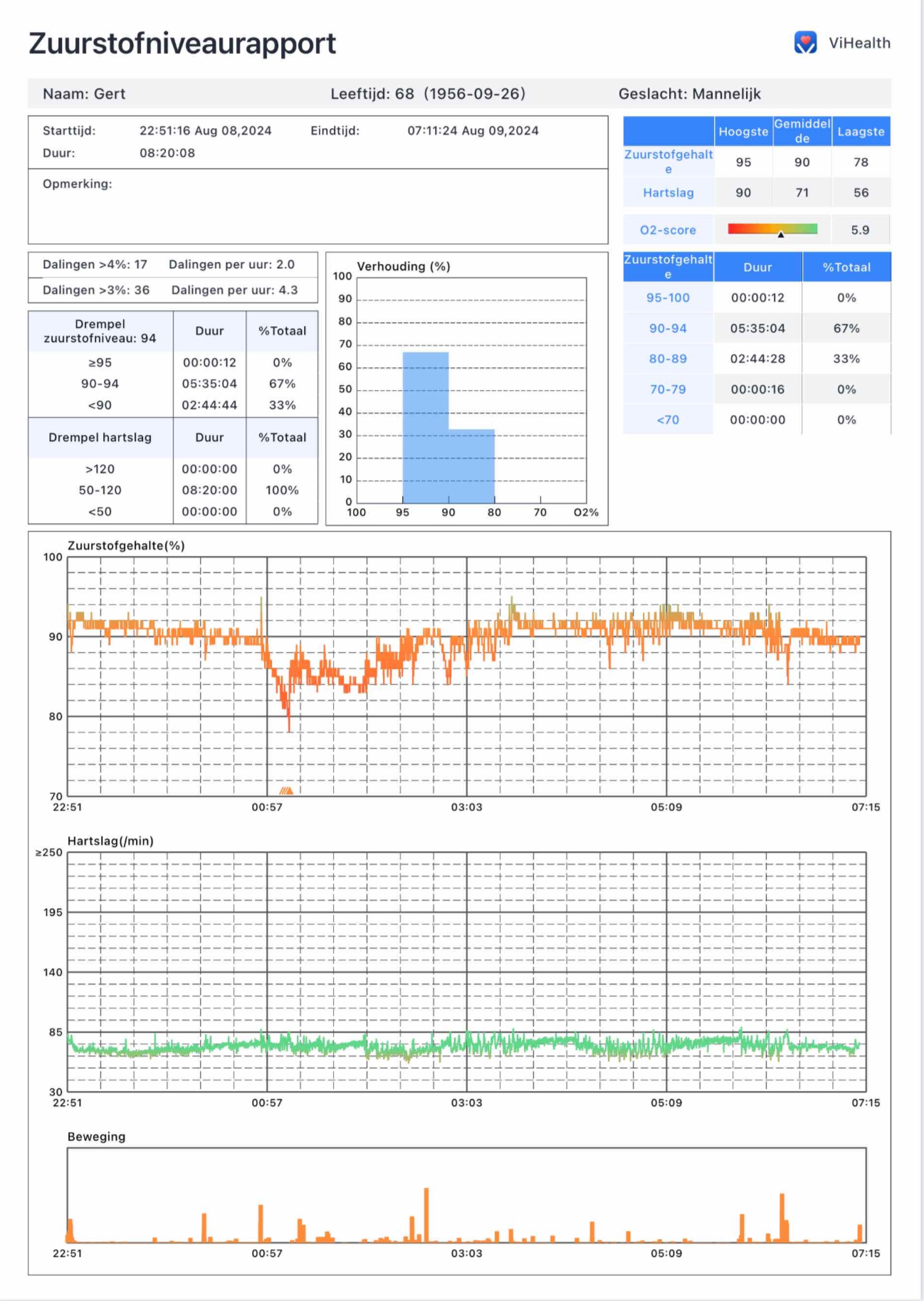Screen dimensions: 924x1301
Task: Click the Gemiddelde column header
Action: tap(802, 131)
